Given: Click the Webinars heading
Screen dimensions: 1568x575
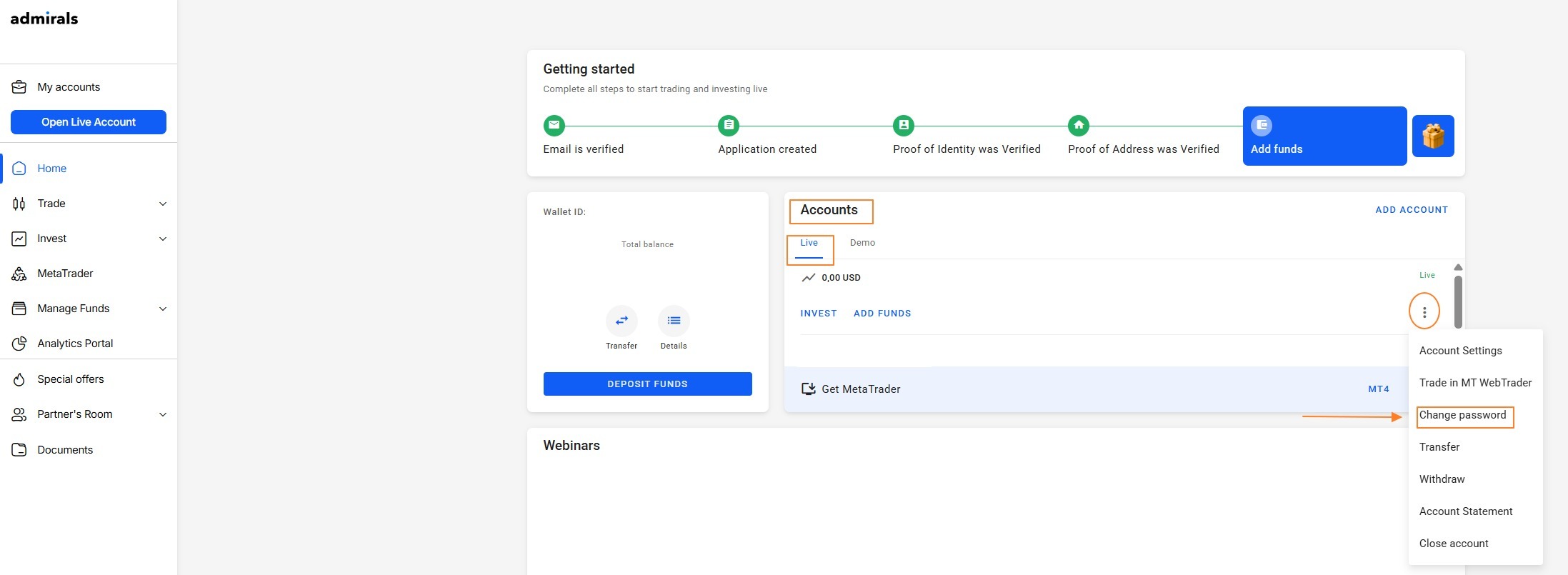Looking at the screenshot, I should tap(571, 446).
